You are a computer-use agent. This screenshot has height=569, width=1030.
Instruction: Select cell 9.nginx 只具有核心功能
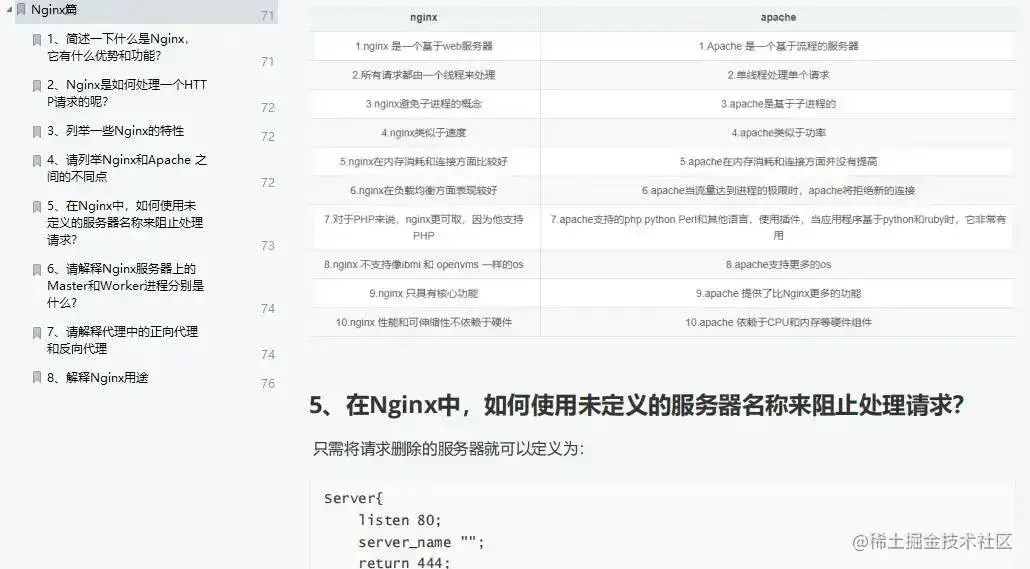click(424, 294)
